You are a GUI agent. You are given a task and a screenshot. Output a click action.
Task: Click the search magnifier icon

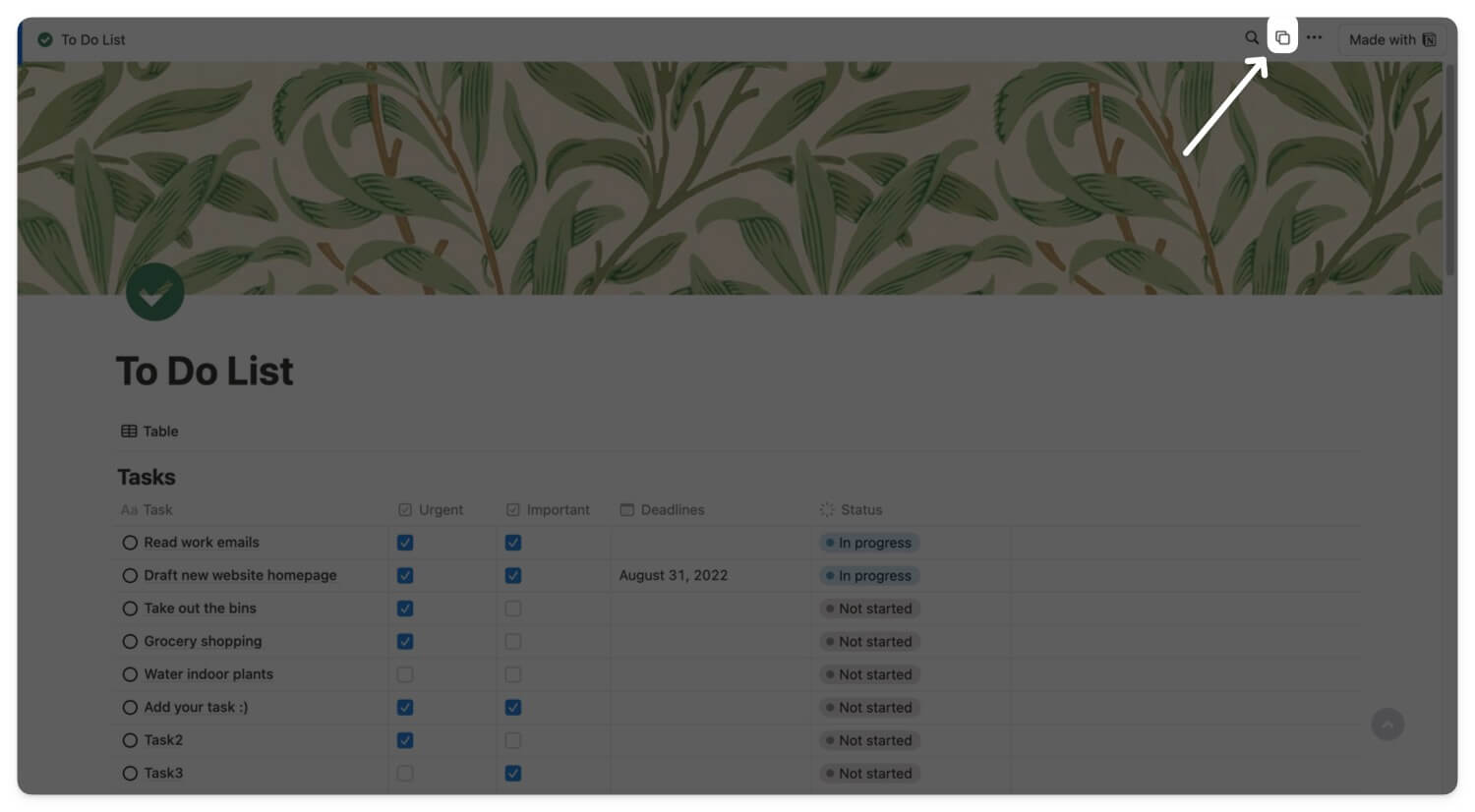[x=1251, y=38]
